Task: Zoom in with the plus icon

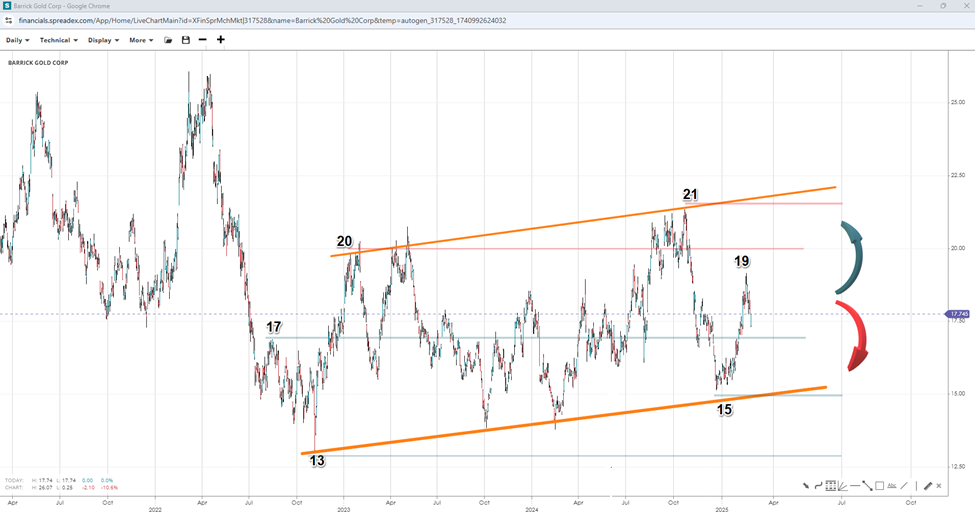Action: coord(221,40)
